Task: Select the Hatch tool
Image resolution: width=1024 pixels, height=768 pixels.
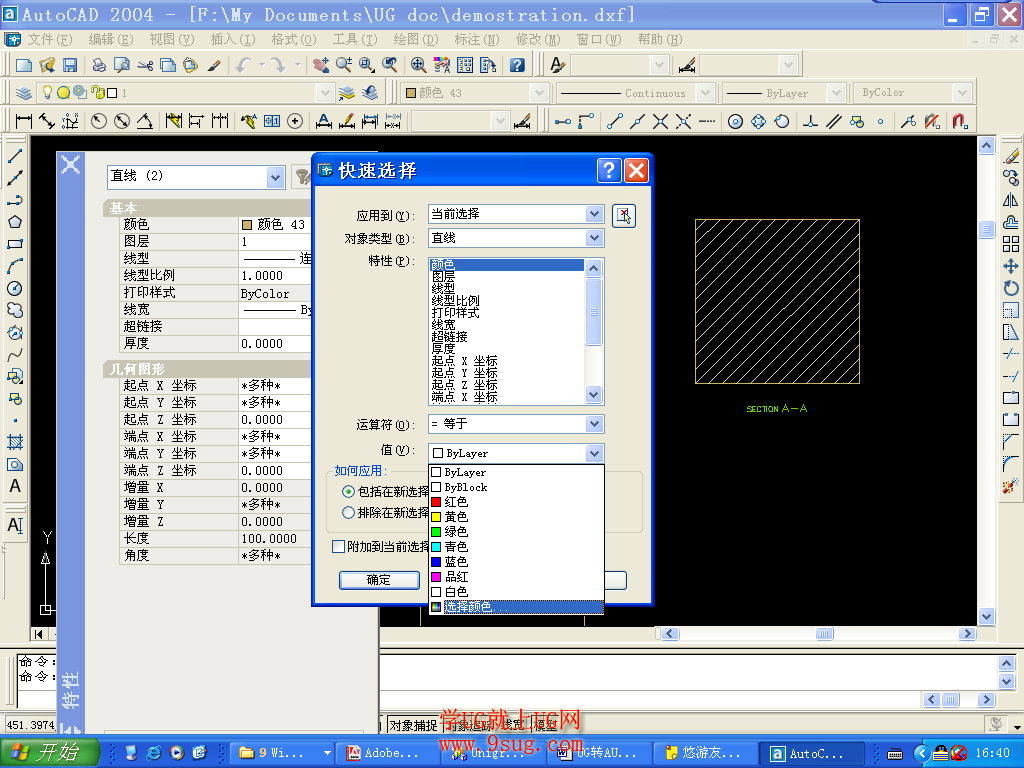Action: (x=15, y=443)
